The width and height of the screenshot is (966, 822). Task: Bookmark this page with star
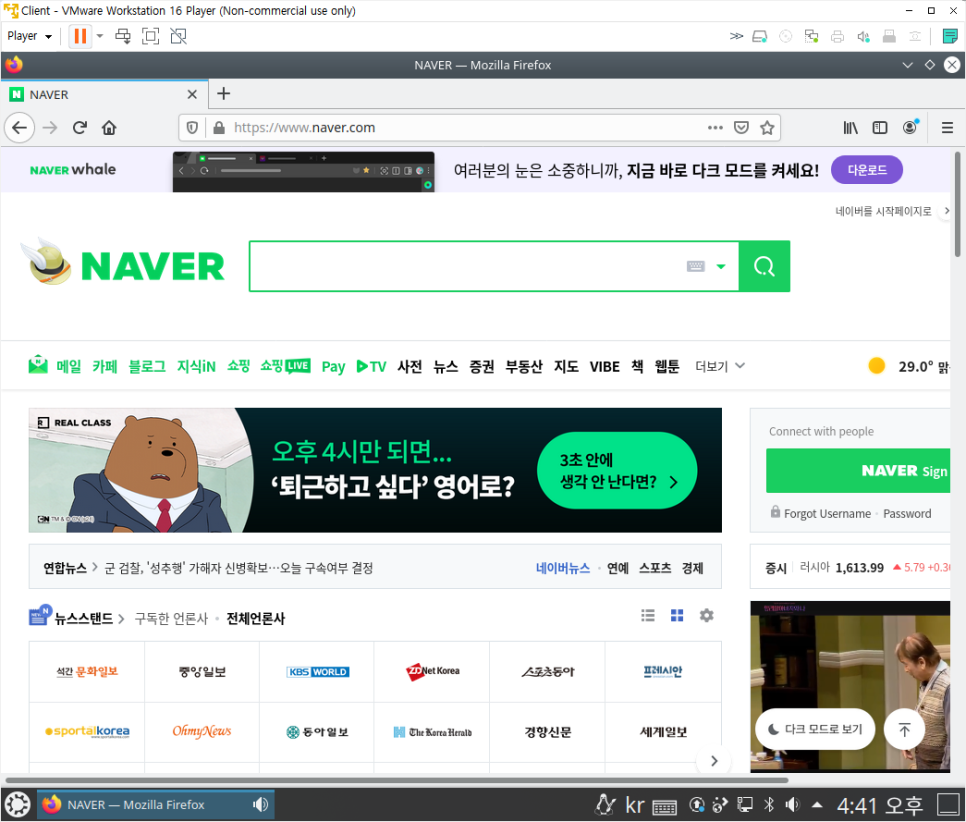coord(767,128)
